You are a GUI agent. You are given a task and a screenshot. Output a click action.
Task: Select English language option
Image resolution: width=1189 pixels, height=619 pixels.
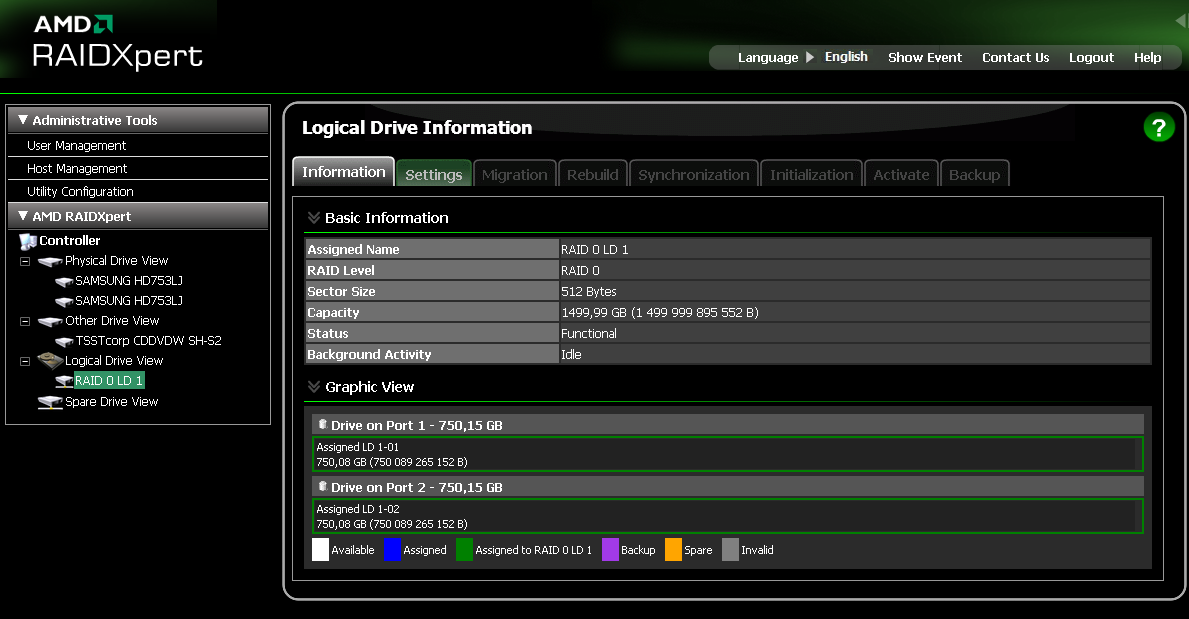[x=846, y=57]
